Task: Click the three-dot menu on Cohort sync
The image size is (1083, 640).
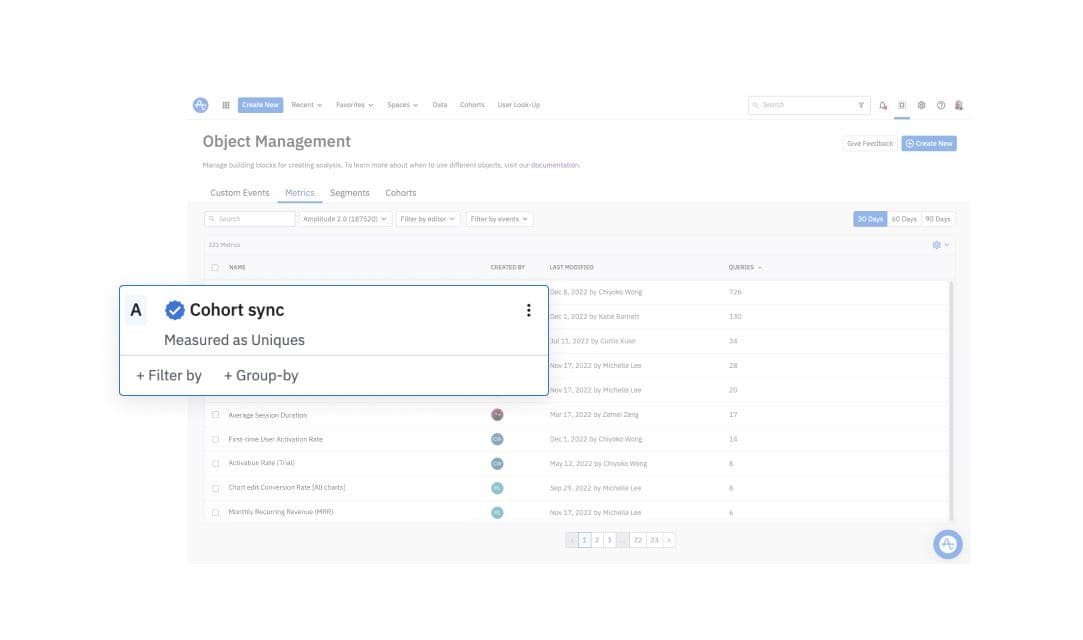Action: click(529, 311)
